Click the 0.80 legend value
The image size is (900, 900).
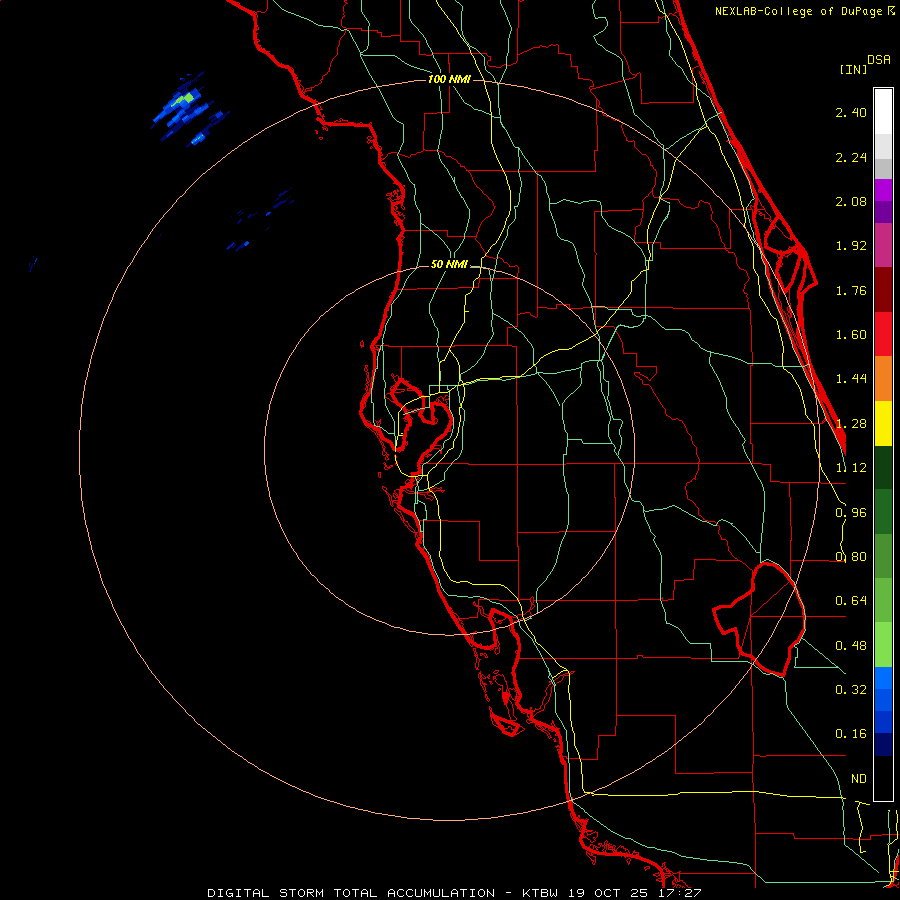click(851, 557)
